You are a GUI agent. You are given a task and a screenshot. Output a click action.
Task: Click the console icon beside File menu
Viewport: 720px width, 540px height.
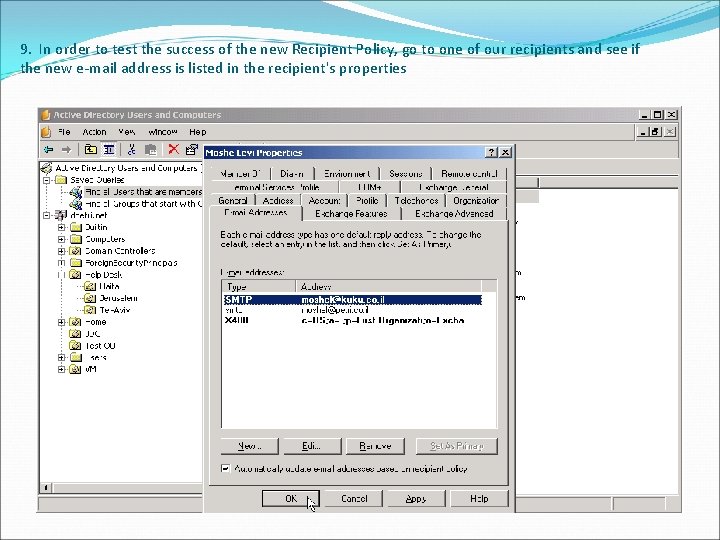click(x=46, y=132)
